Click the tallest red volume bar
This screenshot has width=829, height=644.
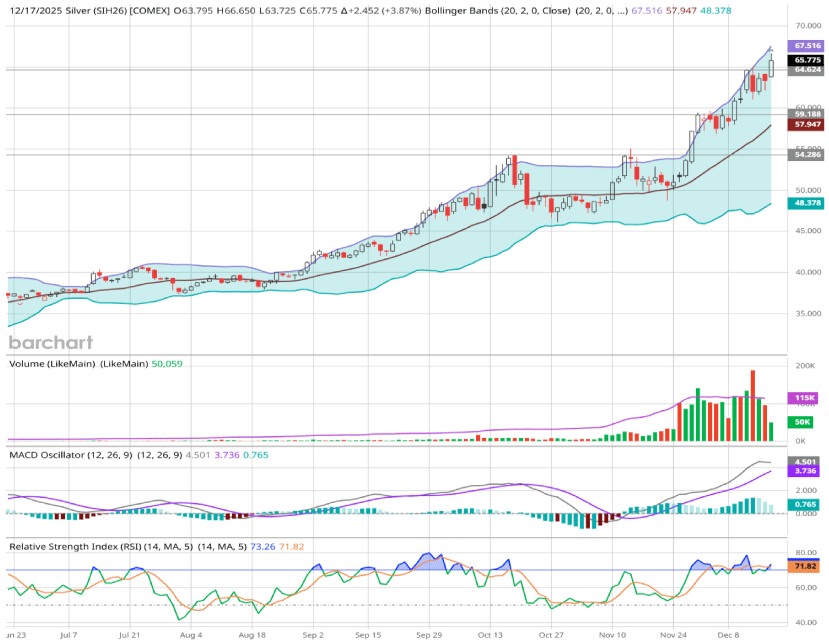coord(752,405)
